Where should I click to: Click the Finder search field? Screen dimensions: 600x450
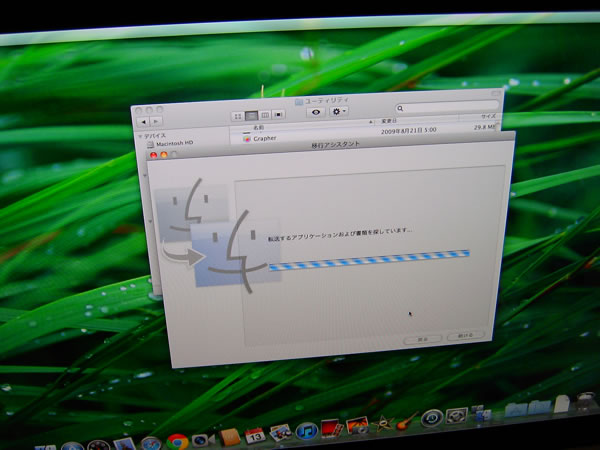click(x=447, y=107)
